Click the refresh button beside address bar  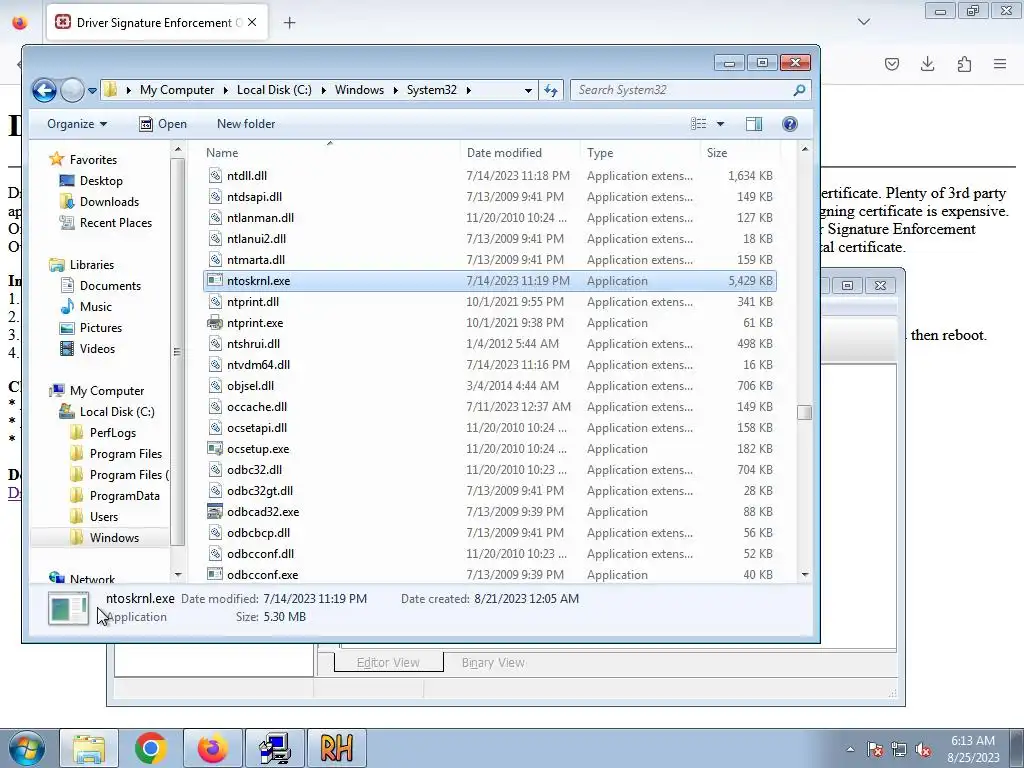(551, 90)
